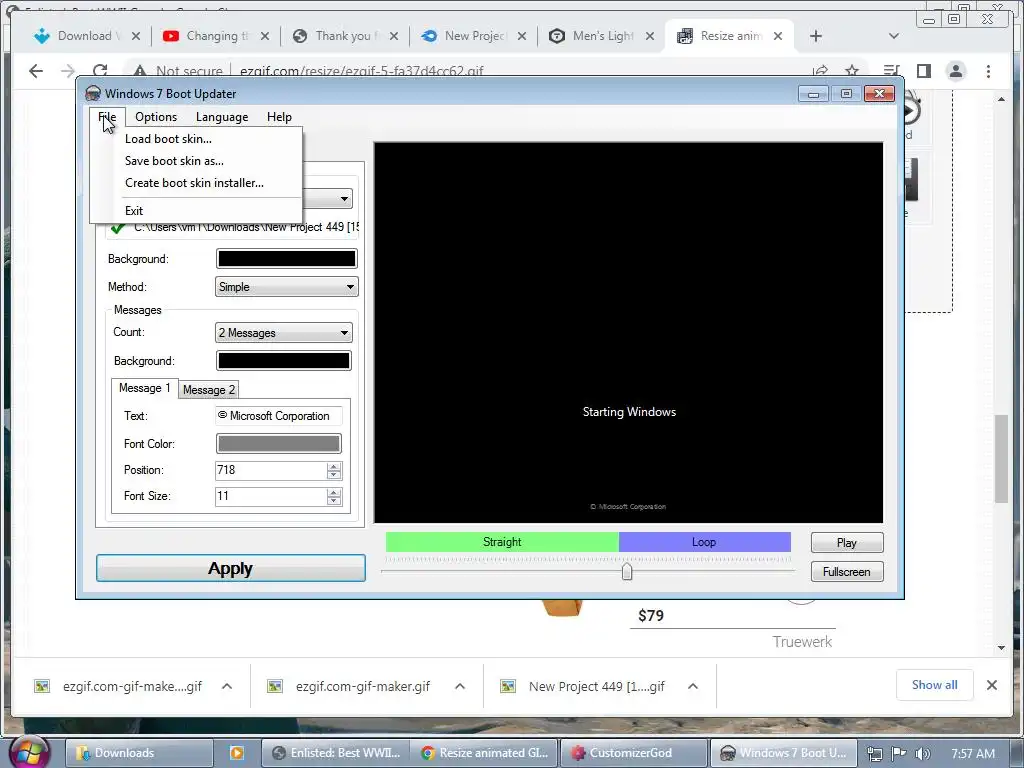Expand options for ezgif.com-gif-make....gif download
The width and height of the screenshot is (1024, 768).
[227, 686]
